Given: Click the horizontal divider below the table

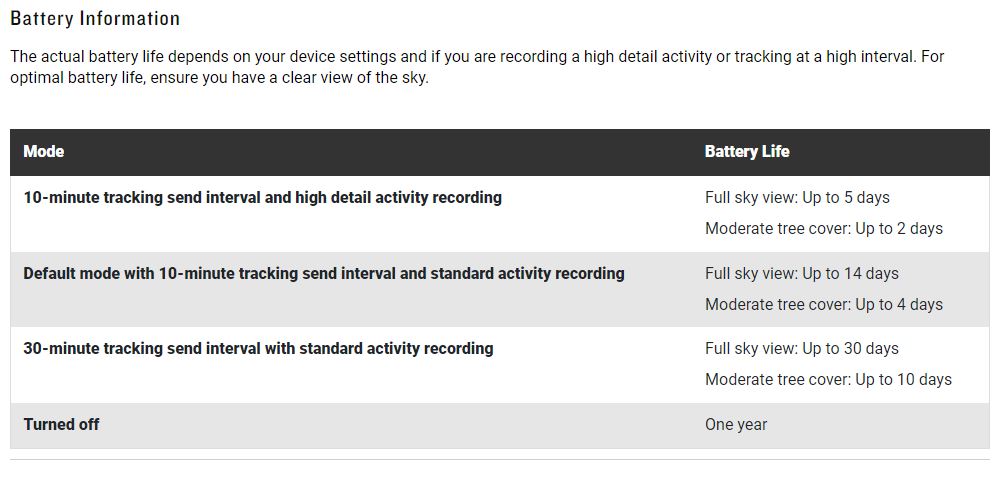Looking at the screenshot, I should [x=500, y=460].
